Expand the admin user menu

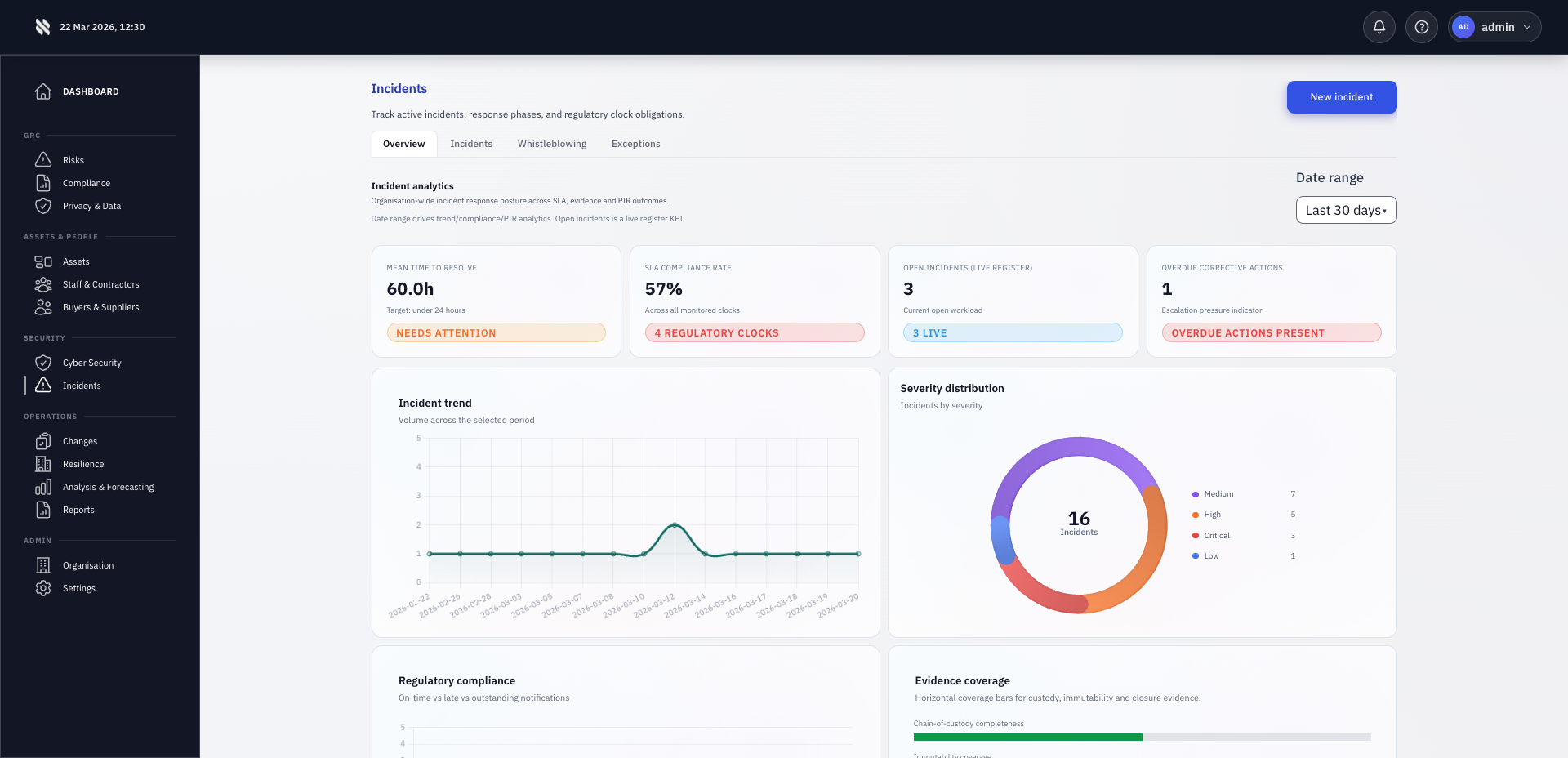(x=1494, y=27)
